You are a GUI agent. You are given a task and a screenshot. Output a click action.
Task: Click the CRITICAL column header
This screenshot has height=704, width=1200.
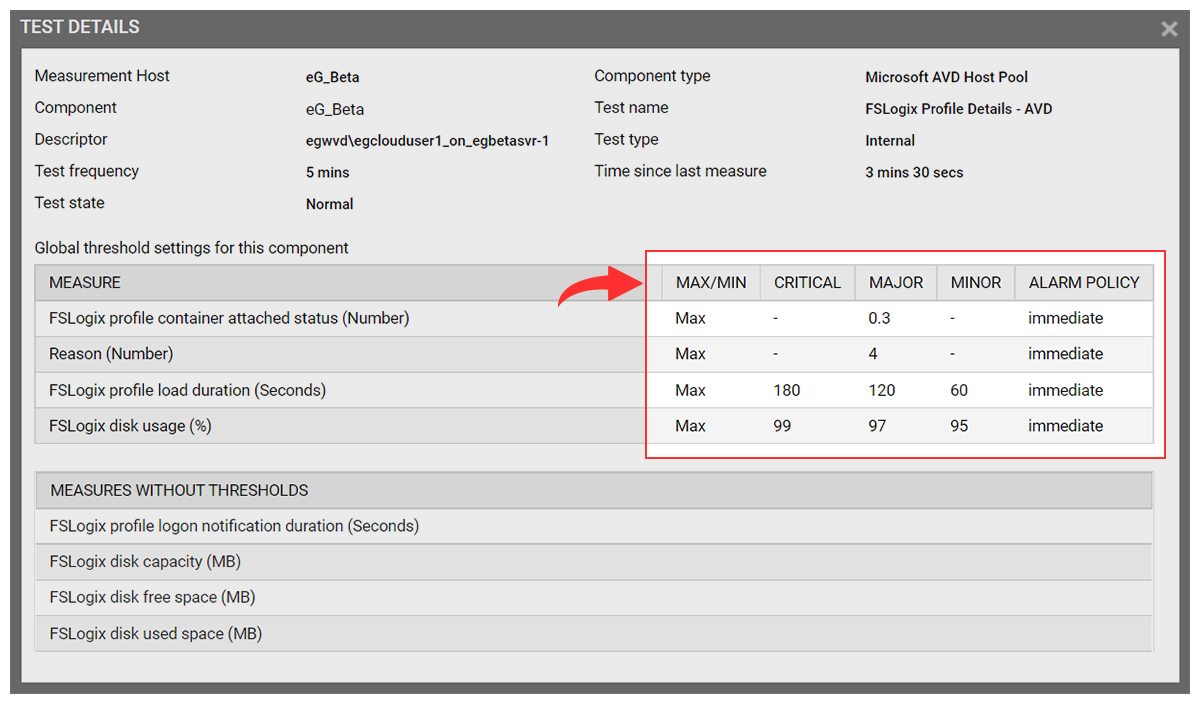pyautogui.click(x=807, y=283)
